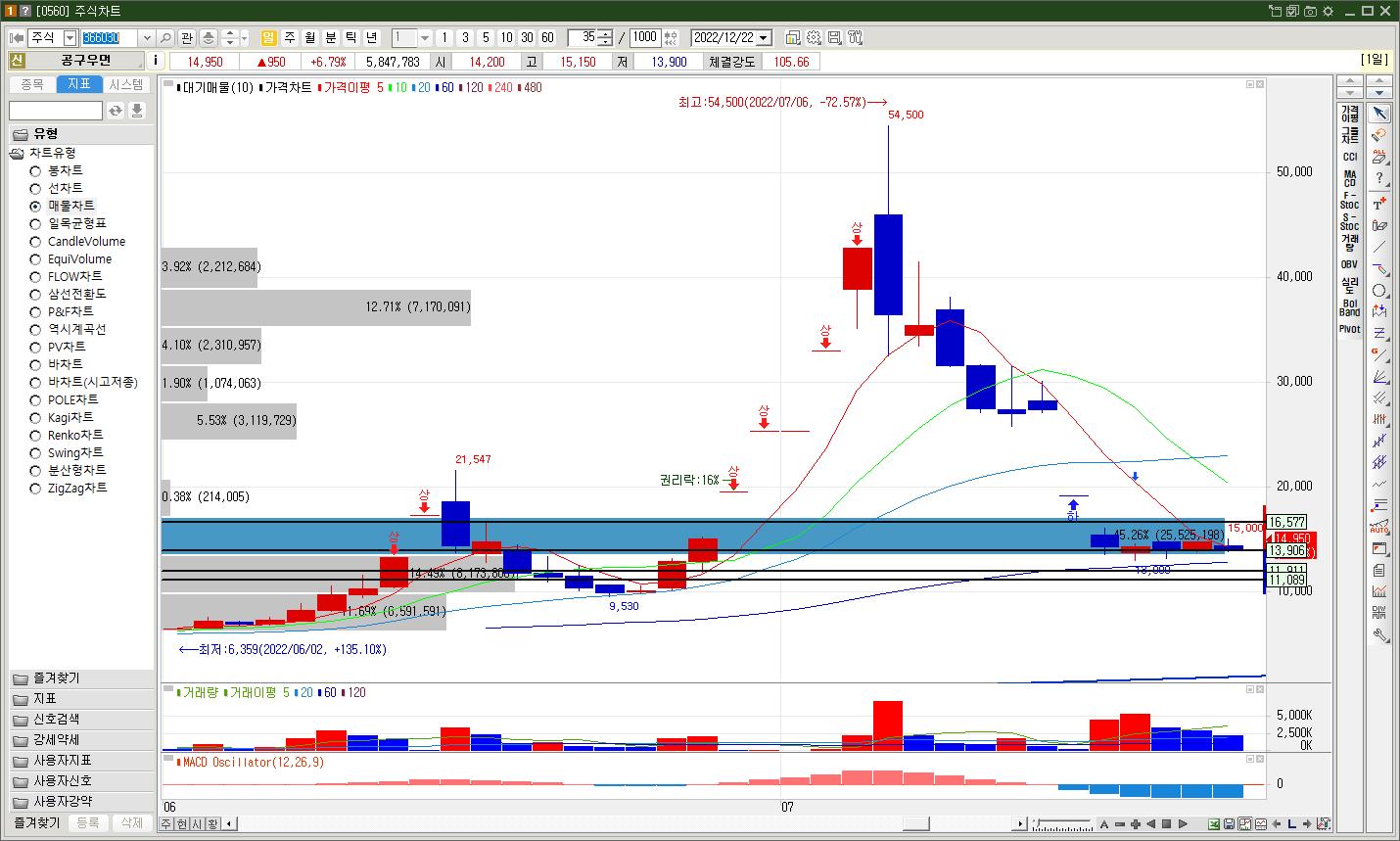1400x841 pixels.
Task: Click the download icon beside indicator search box
Action: (137, 111)
